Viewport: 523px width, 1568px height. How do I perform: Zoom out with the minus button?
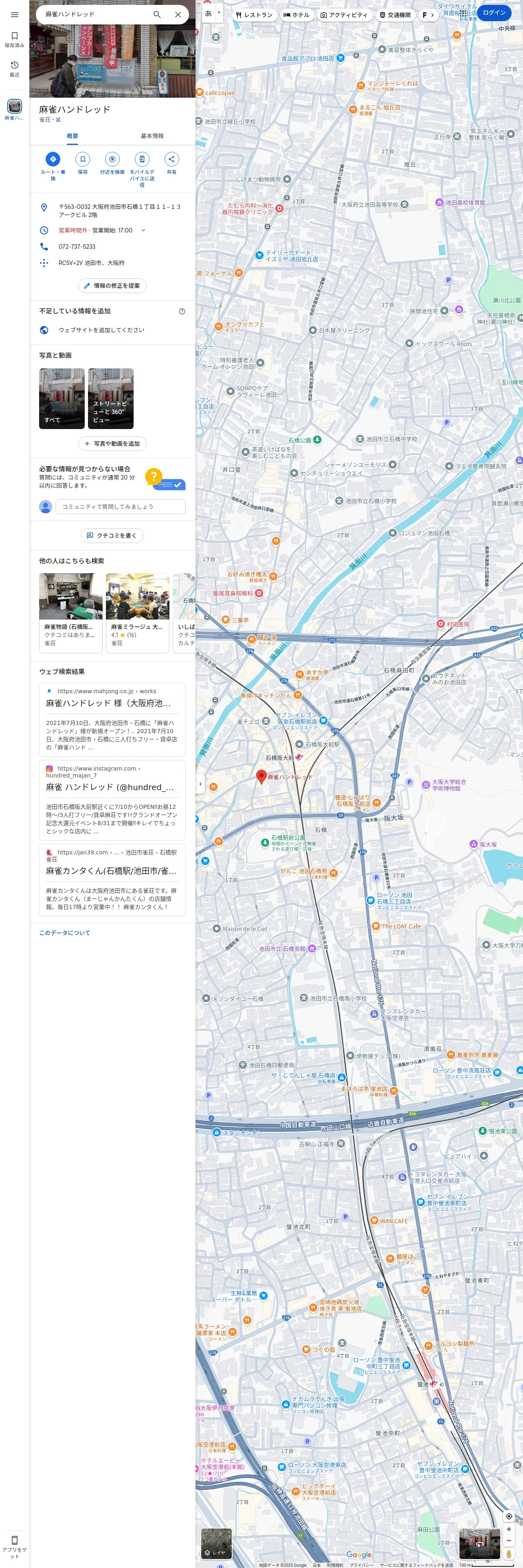point(509,1541)
